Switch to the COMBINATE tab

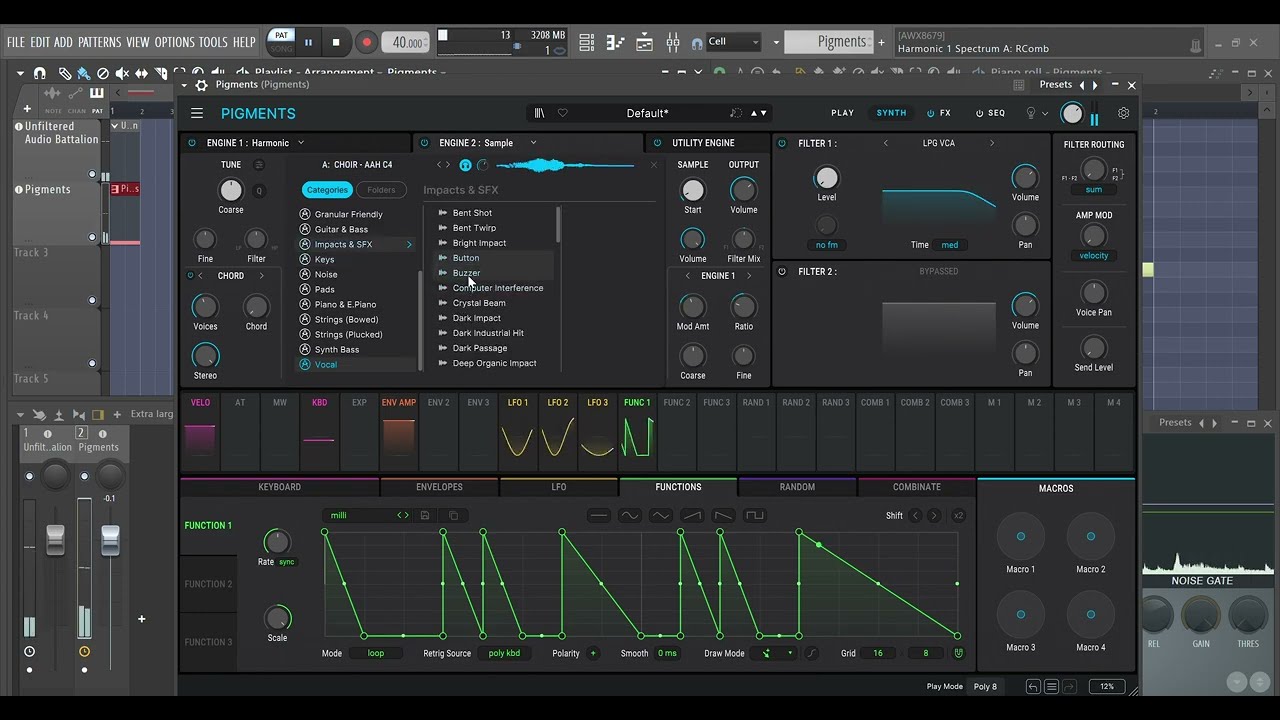point(917,487)
